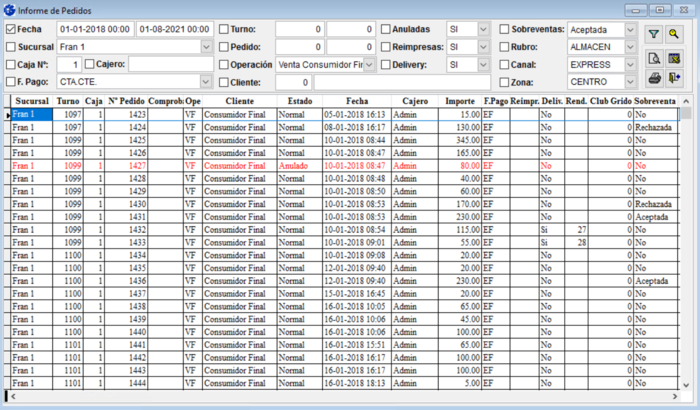Click the 345.00 importe cell
The height and width of the screenshot is (410, 700).
click(460, 140)
